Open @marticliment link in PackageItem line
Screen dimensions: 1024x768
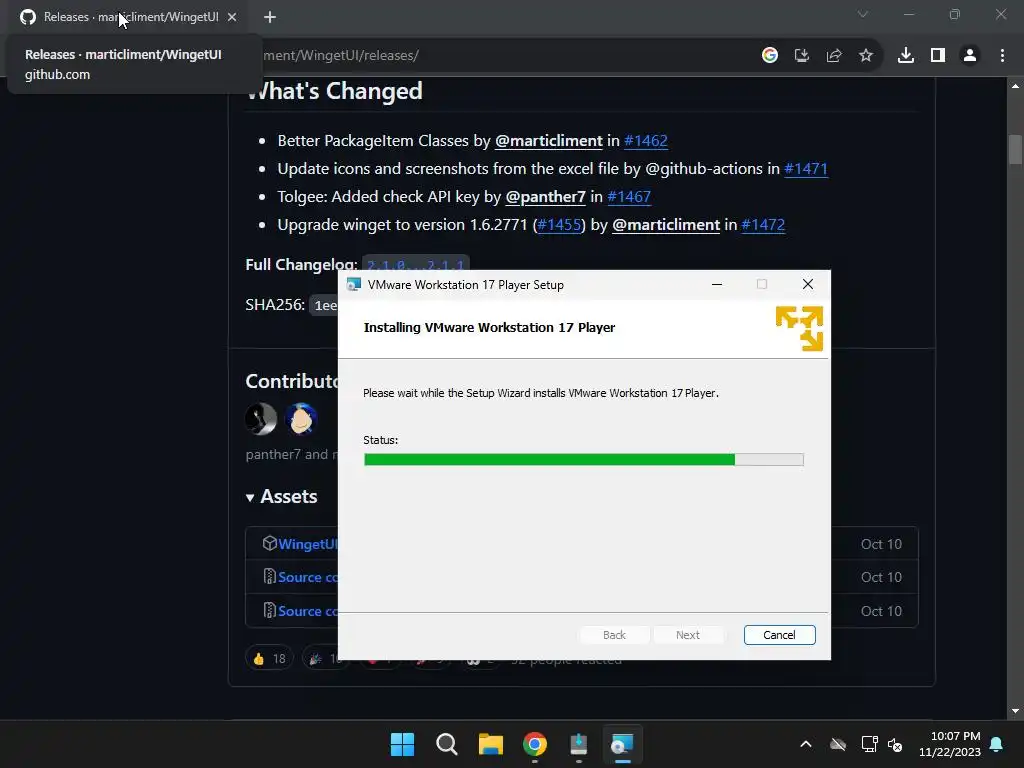[x=549, y=140]
